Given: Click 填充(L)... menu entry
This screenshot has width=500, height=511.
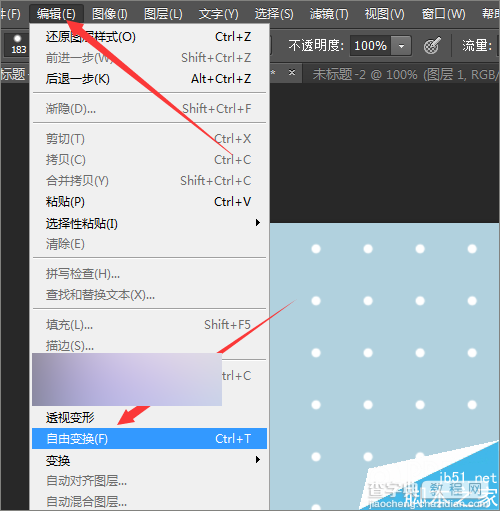Looking at the screenshot, I should 149,324.
